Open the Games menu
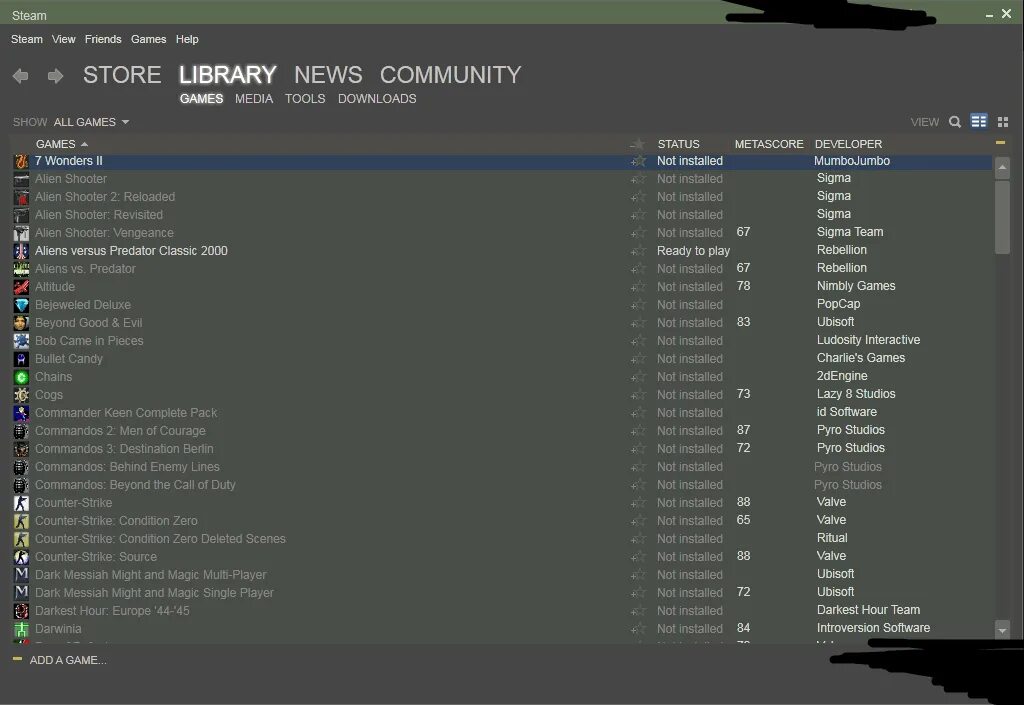Image resolution: width=1024 pixels, height=705 pixels. click(x=148, y=39)
